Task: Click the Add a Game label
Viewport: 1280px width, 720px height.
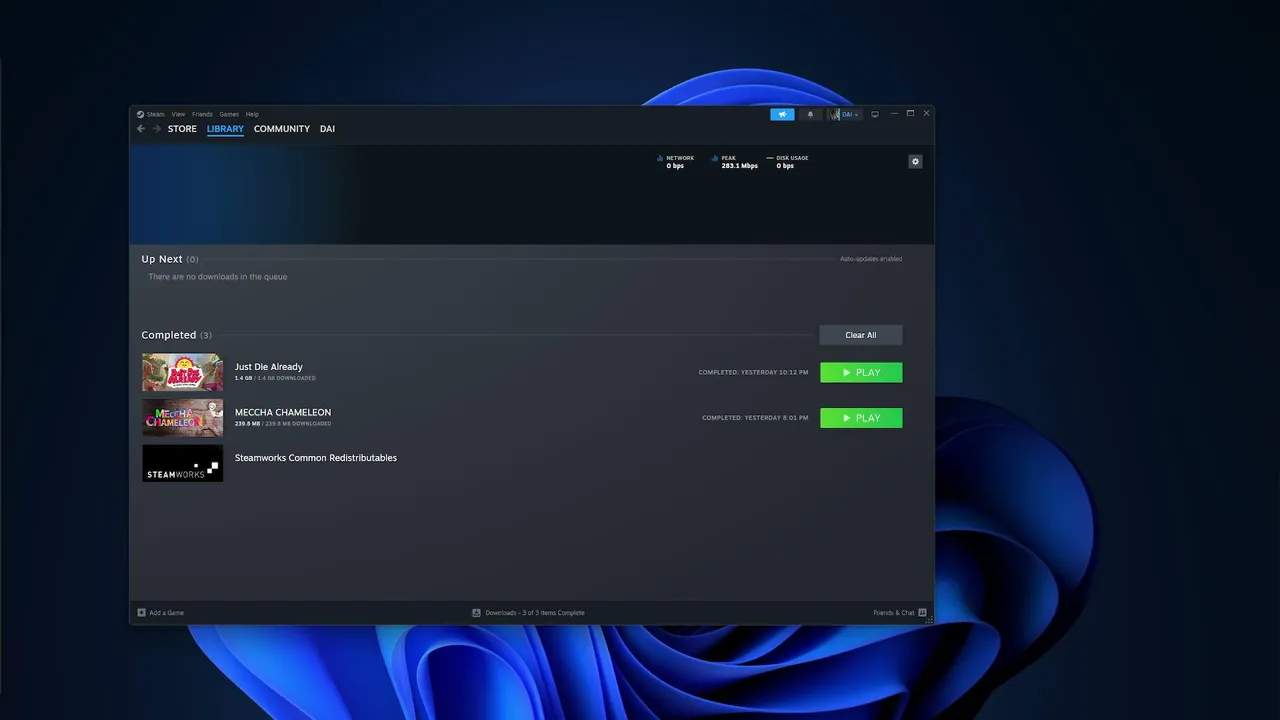Action: coord(167,613)
